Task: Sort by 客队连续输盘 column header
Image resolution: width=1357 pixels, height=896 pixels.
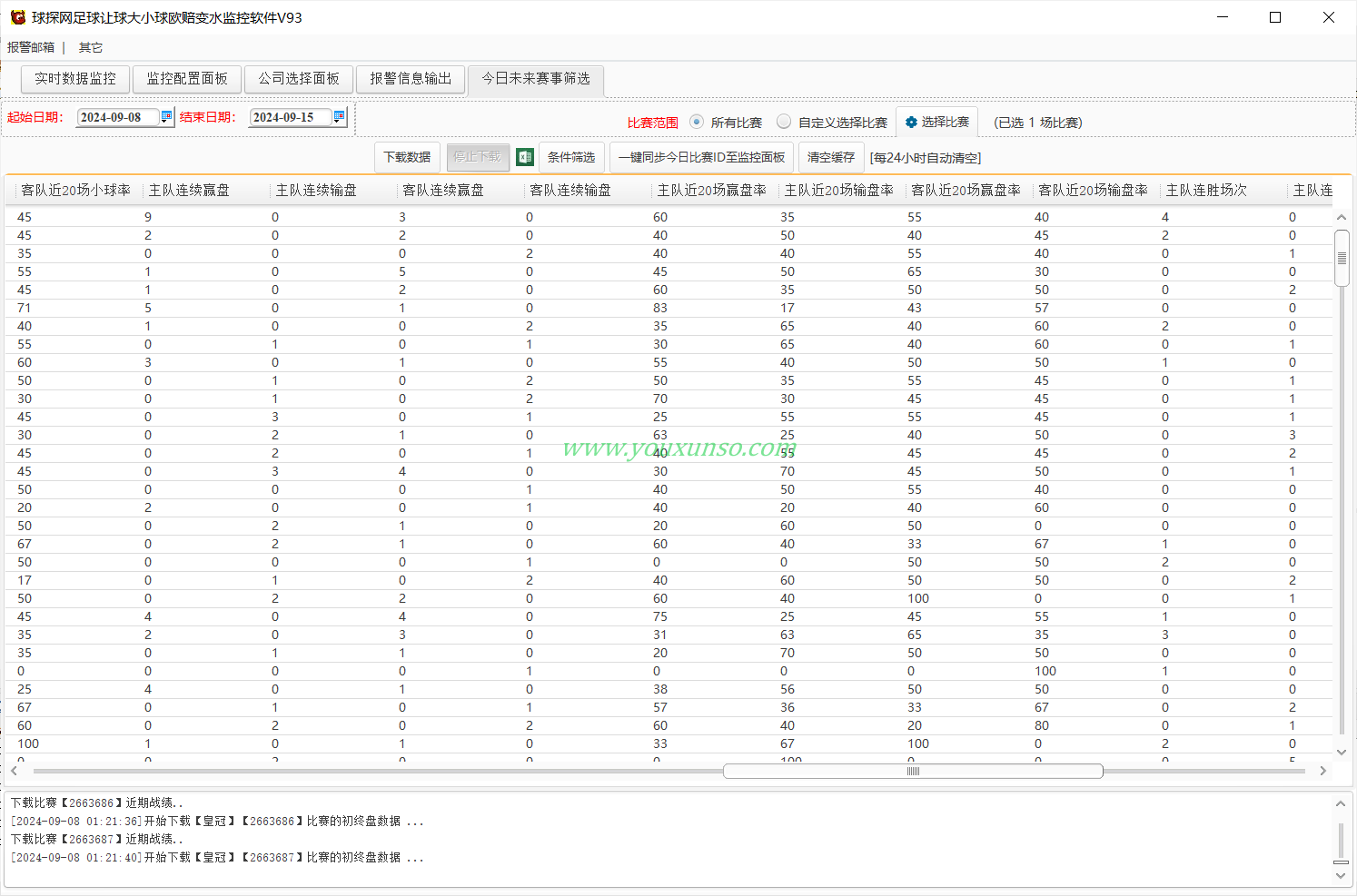Action: 589,190
